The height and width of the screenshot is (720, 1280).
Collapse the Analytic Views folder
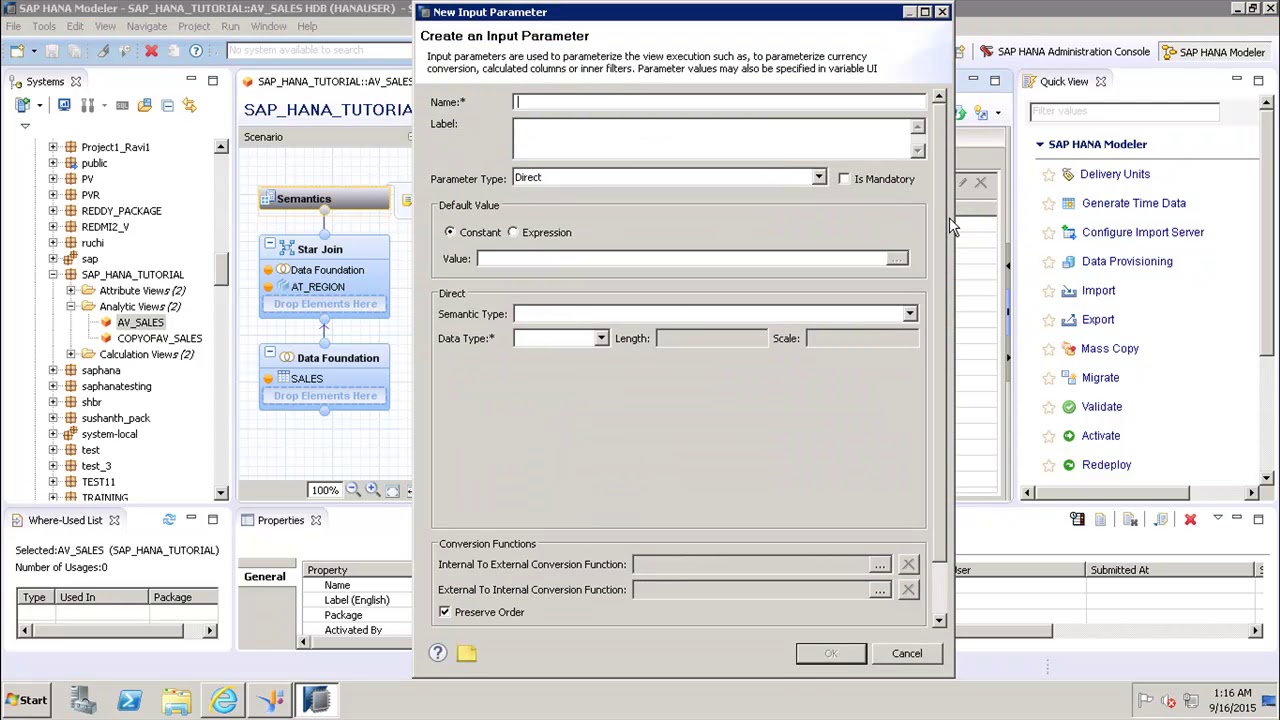[70, 306]
